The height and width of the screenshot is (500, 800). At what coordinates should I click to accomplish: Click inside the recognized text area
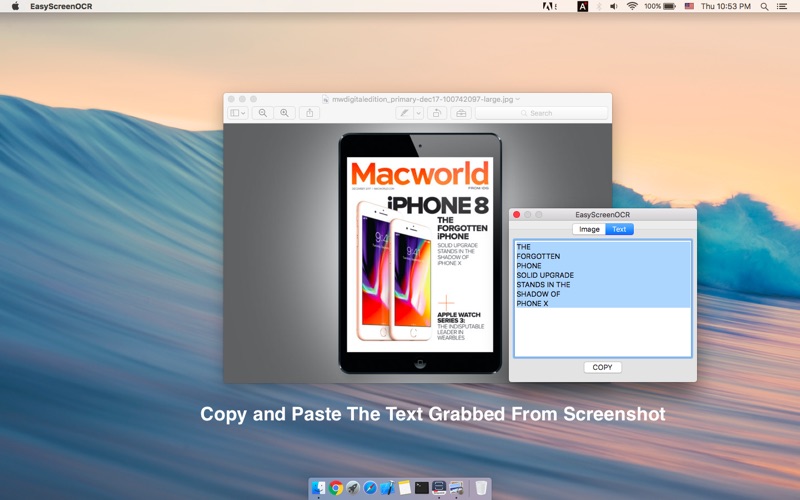click(x=603, y=298)
